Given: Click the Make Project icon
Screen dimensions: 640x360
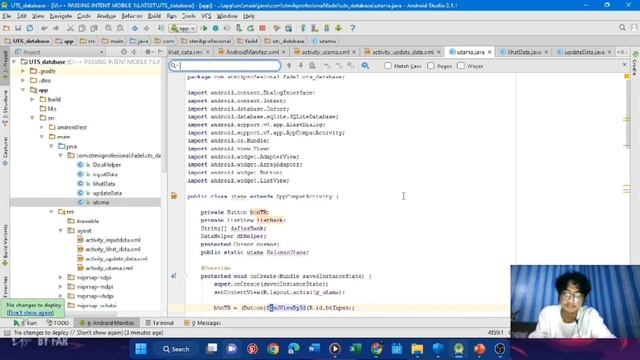Looking at the screenshot, I should click(x=162, y=28).
